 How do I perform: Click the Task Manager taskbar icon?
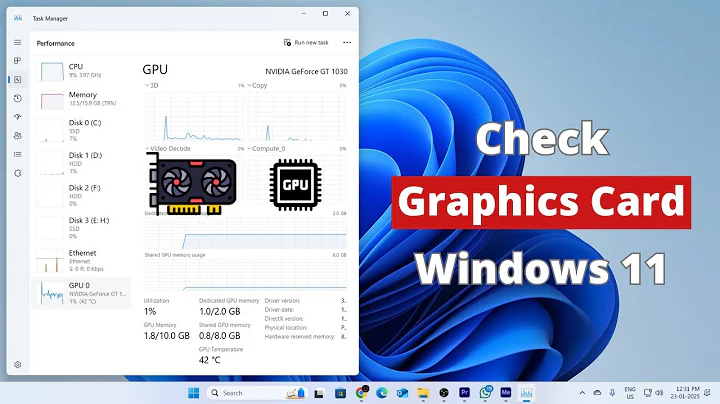pos(526,393)
